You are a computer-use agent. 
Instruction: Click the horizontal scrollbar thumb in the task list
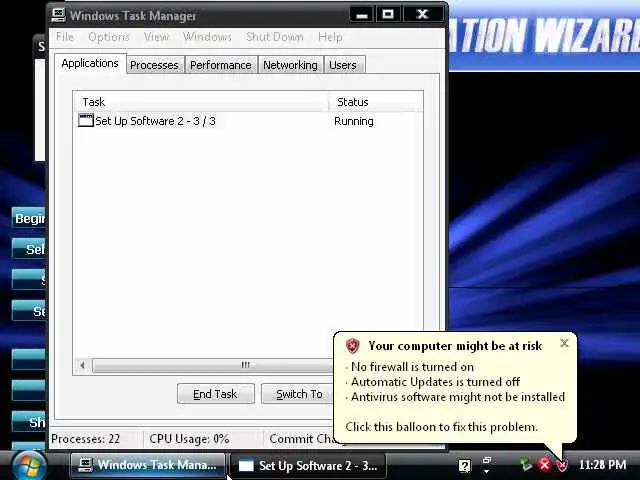(213, 365)
